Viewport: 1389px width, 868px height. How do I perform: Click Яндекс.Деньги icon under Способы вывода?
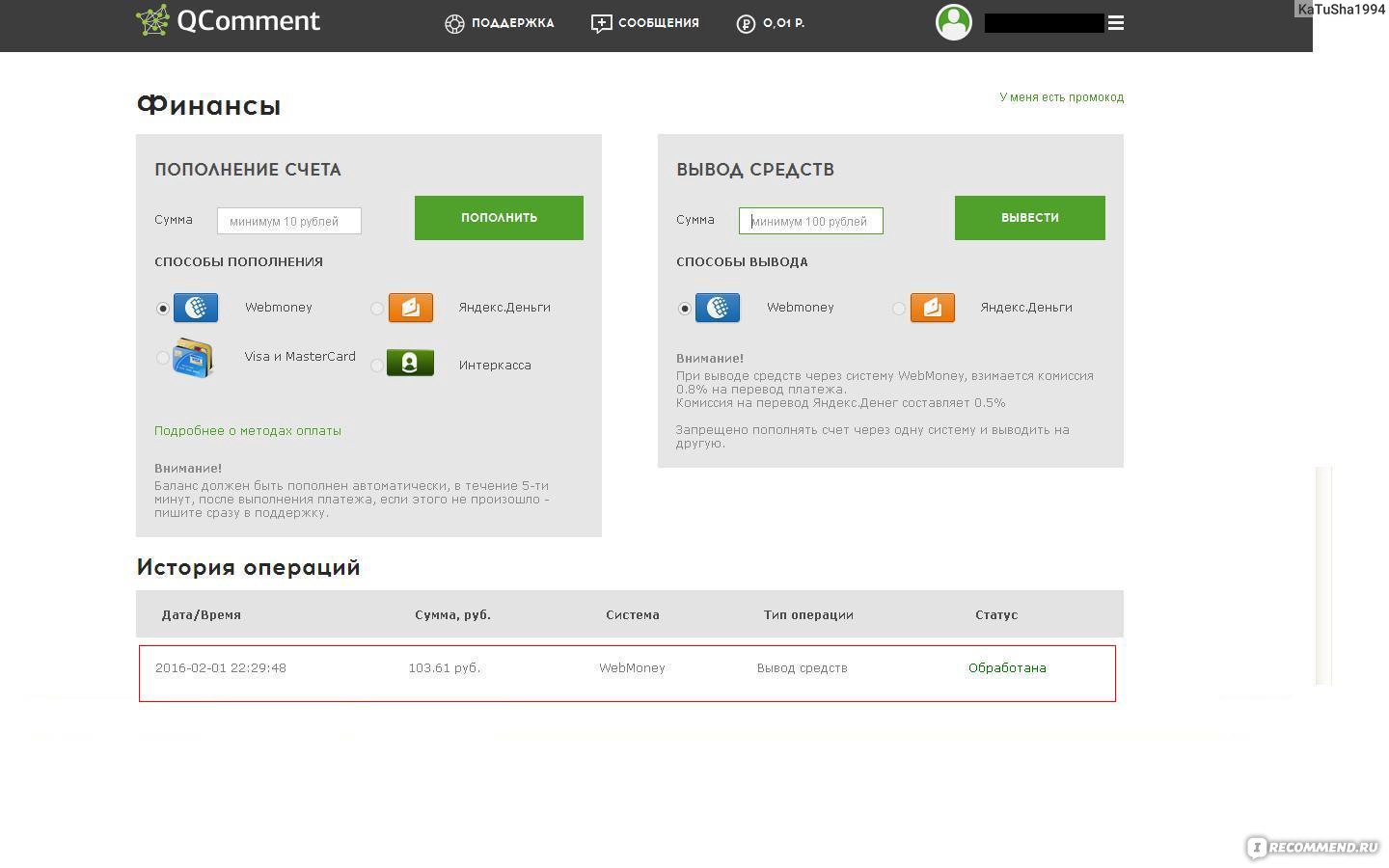pos(932,308)
